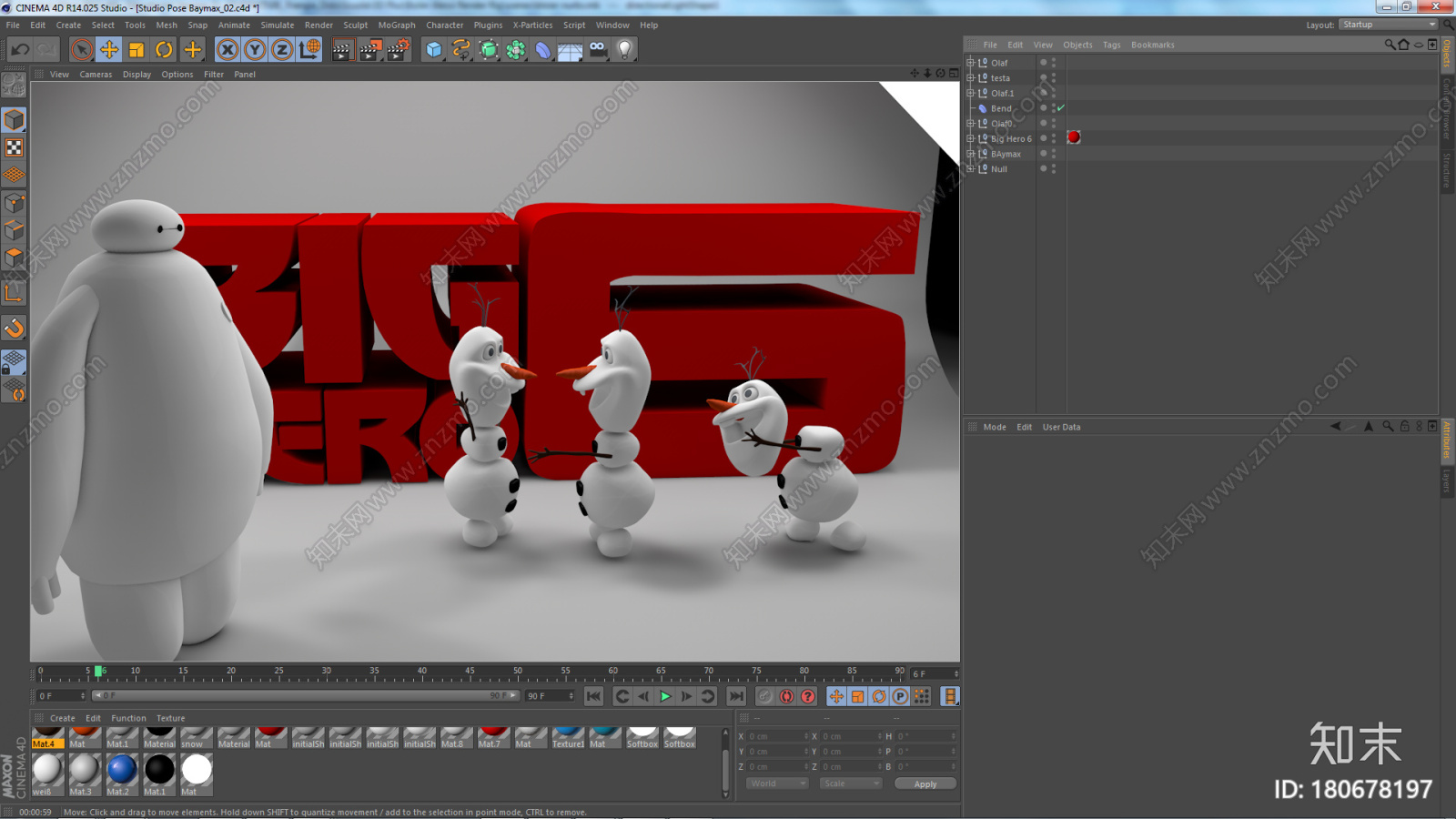Click the Object Manager home icon
The height and width of the screenshot is (819, 1456).
tap(1403, 45)
